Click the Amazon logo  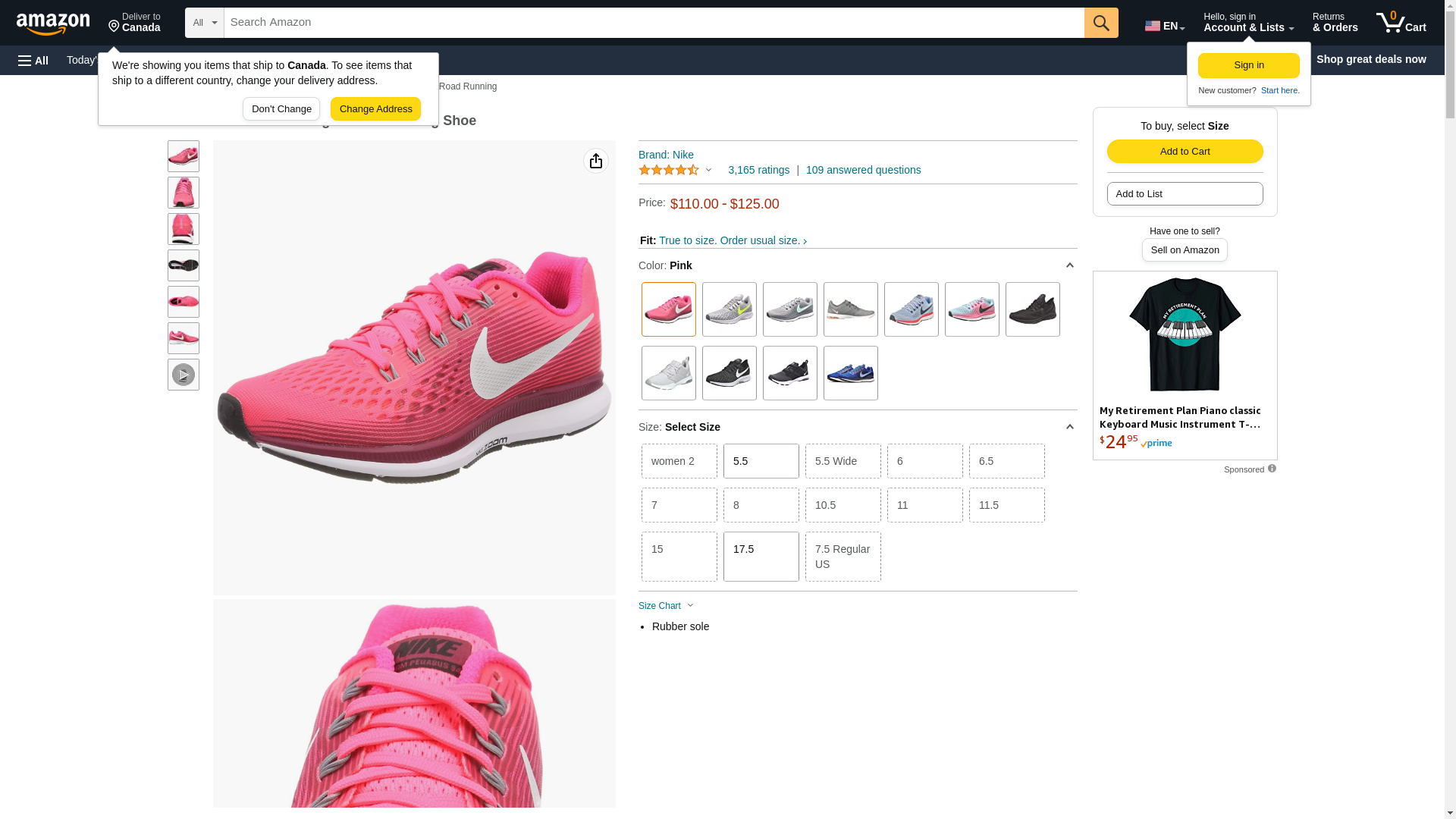pyautogui.click(x=53, y=24)
